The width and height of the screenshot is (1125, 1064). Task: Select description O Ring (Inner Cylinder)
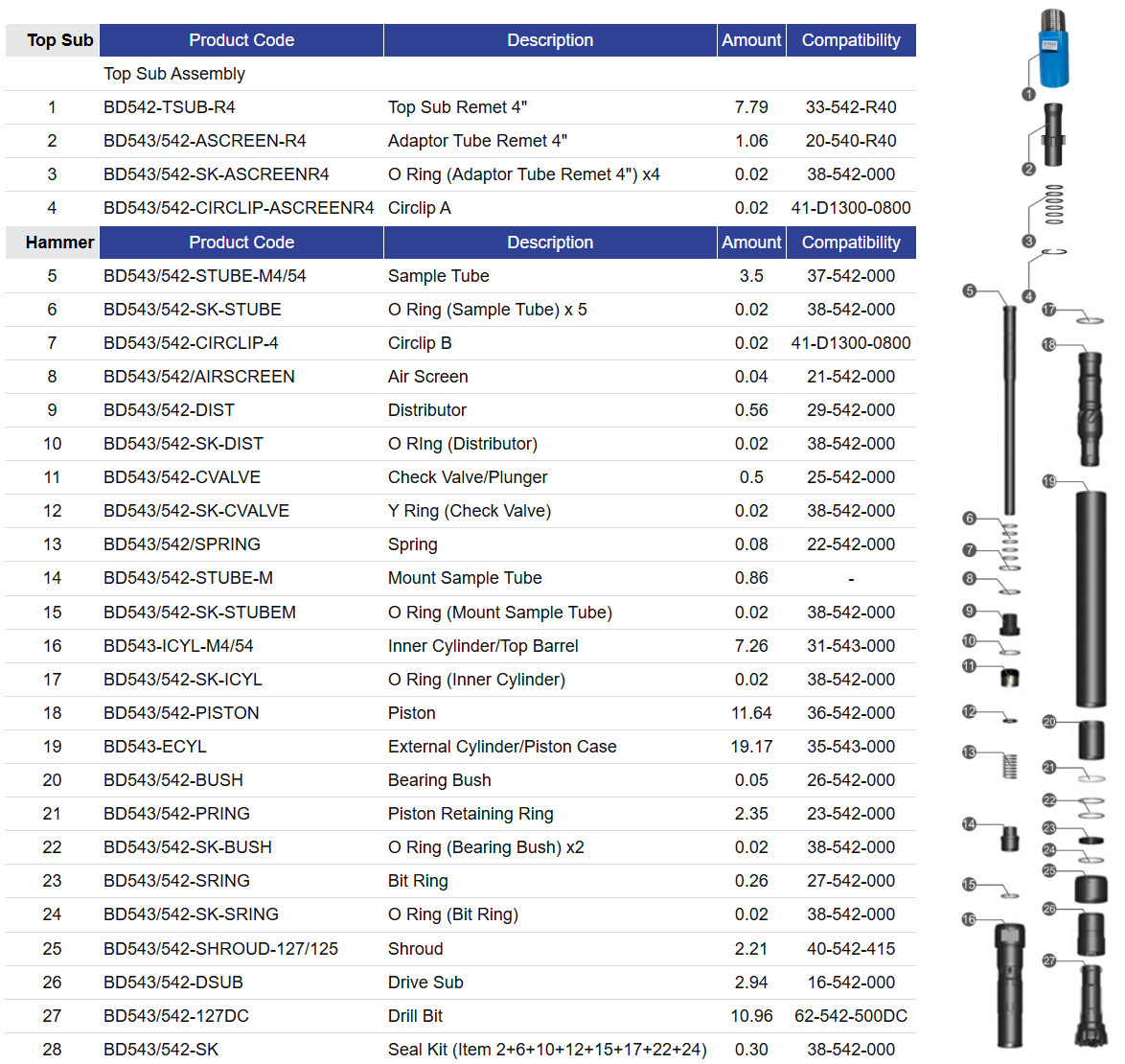[x=476, y=681]
